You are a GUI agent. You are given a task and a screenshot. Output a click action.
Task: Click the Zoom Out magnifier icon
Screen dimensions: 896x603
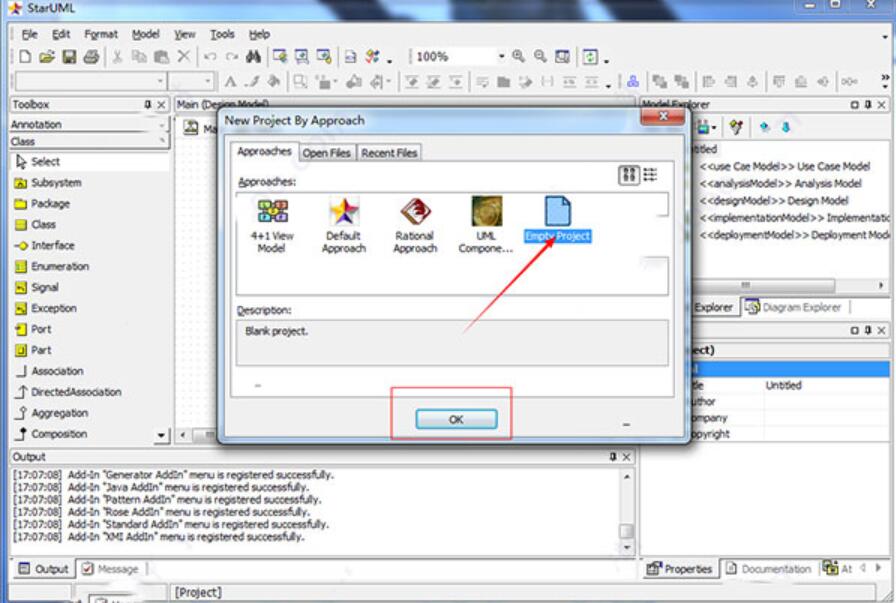point(540,56)
